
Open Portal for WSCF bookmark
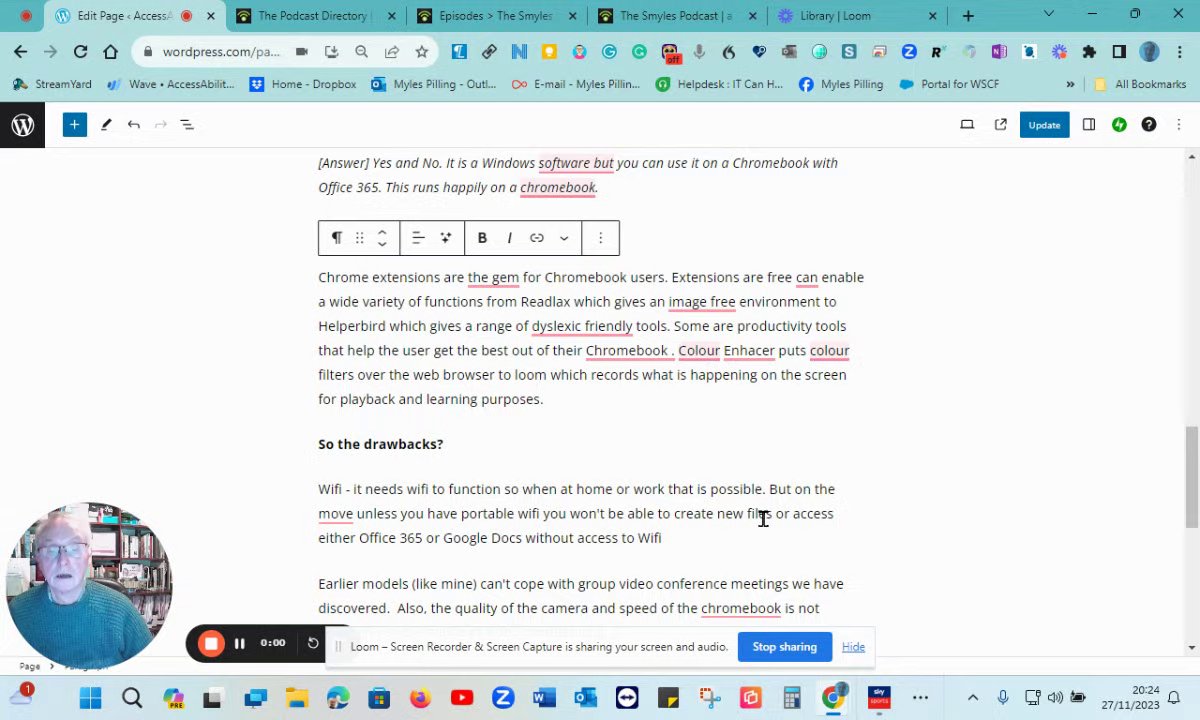pos(950,85)
